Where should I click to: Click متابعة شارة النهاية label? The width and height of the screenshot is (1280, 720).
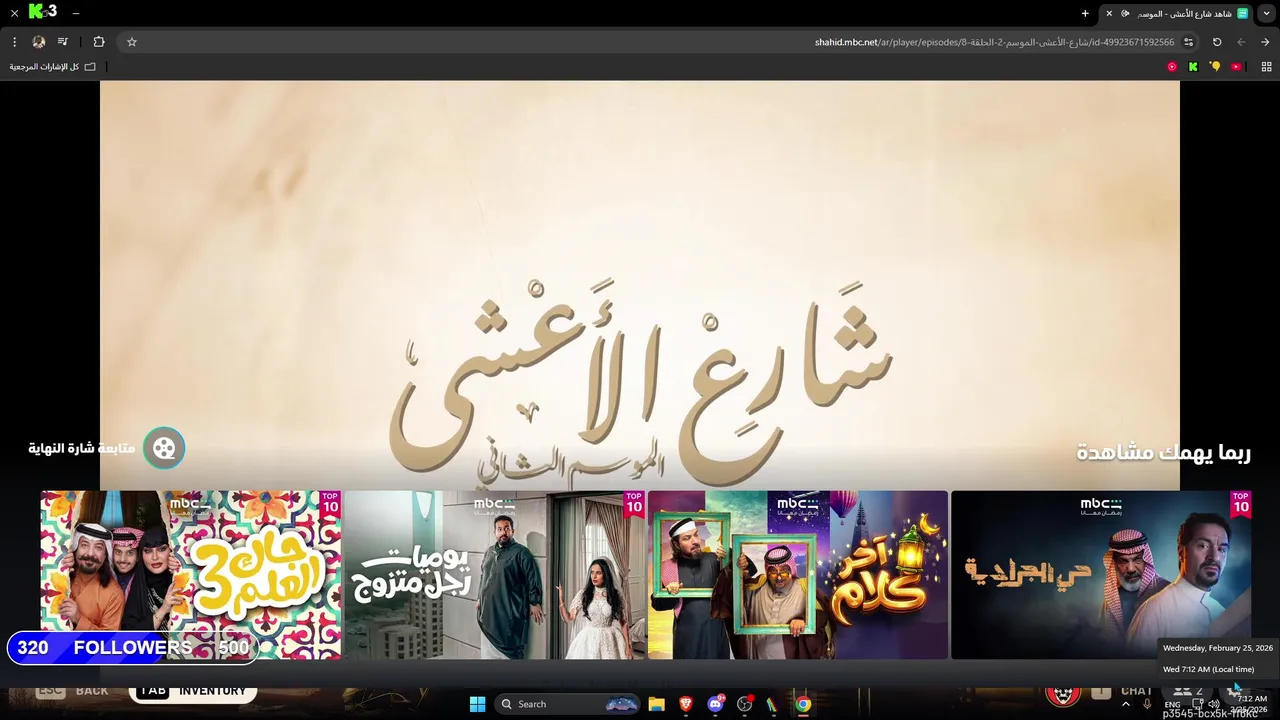click(x=81, y=448)
